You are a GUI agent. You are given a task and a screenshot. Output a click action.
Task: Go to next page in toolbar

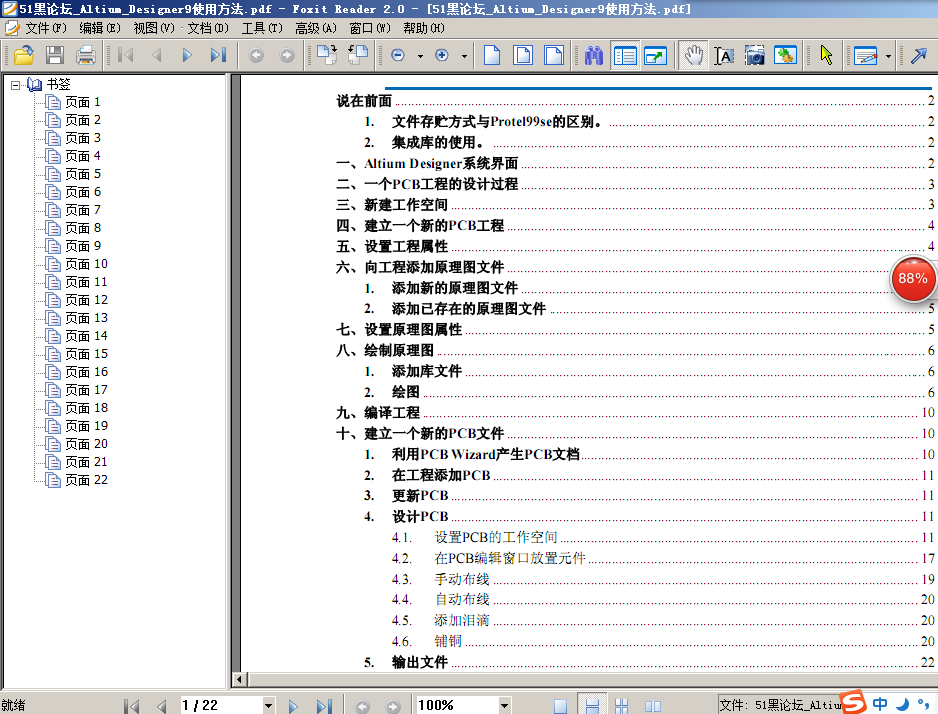pyautogui.click(x=187, y=56)
